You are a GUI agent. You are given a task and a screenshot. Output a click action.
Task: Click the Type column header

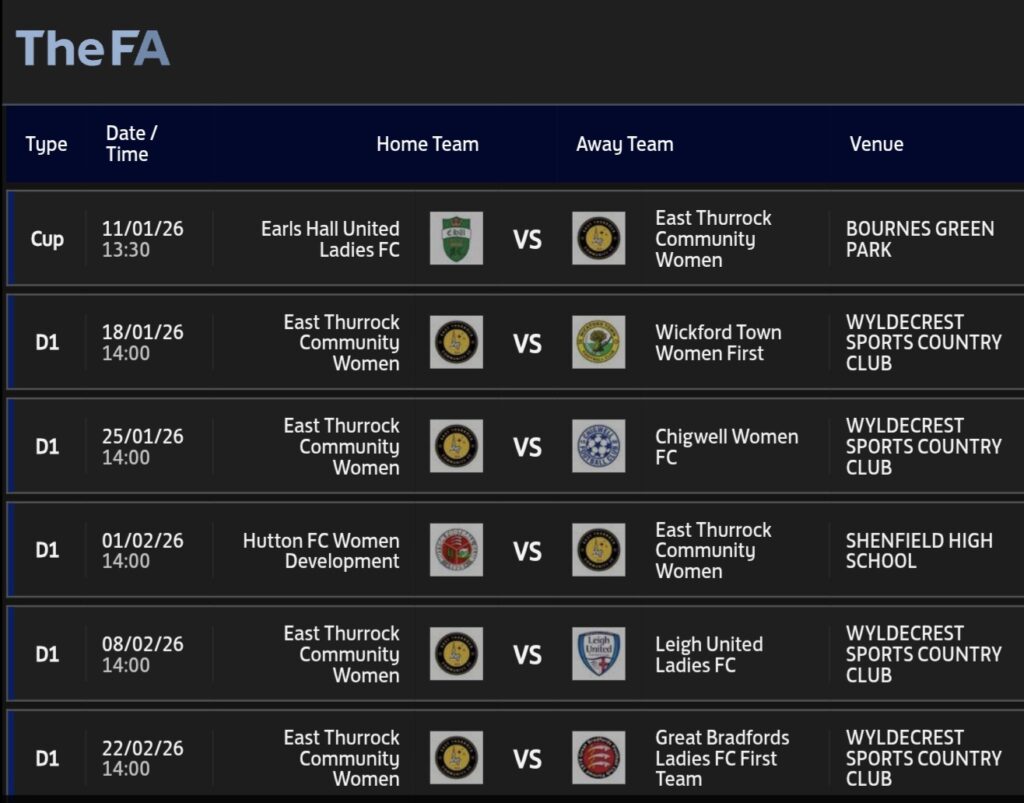coord(46,144)
